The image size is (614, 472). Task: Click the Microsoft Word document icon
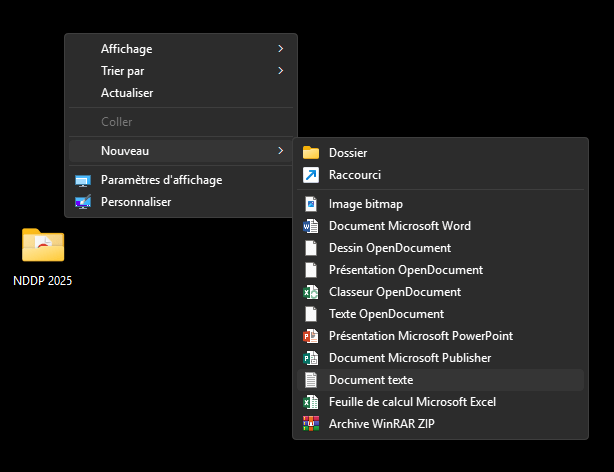[x=311, y=226]
